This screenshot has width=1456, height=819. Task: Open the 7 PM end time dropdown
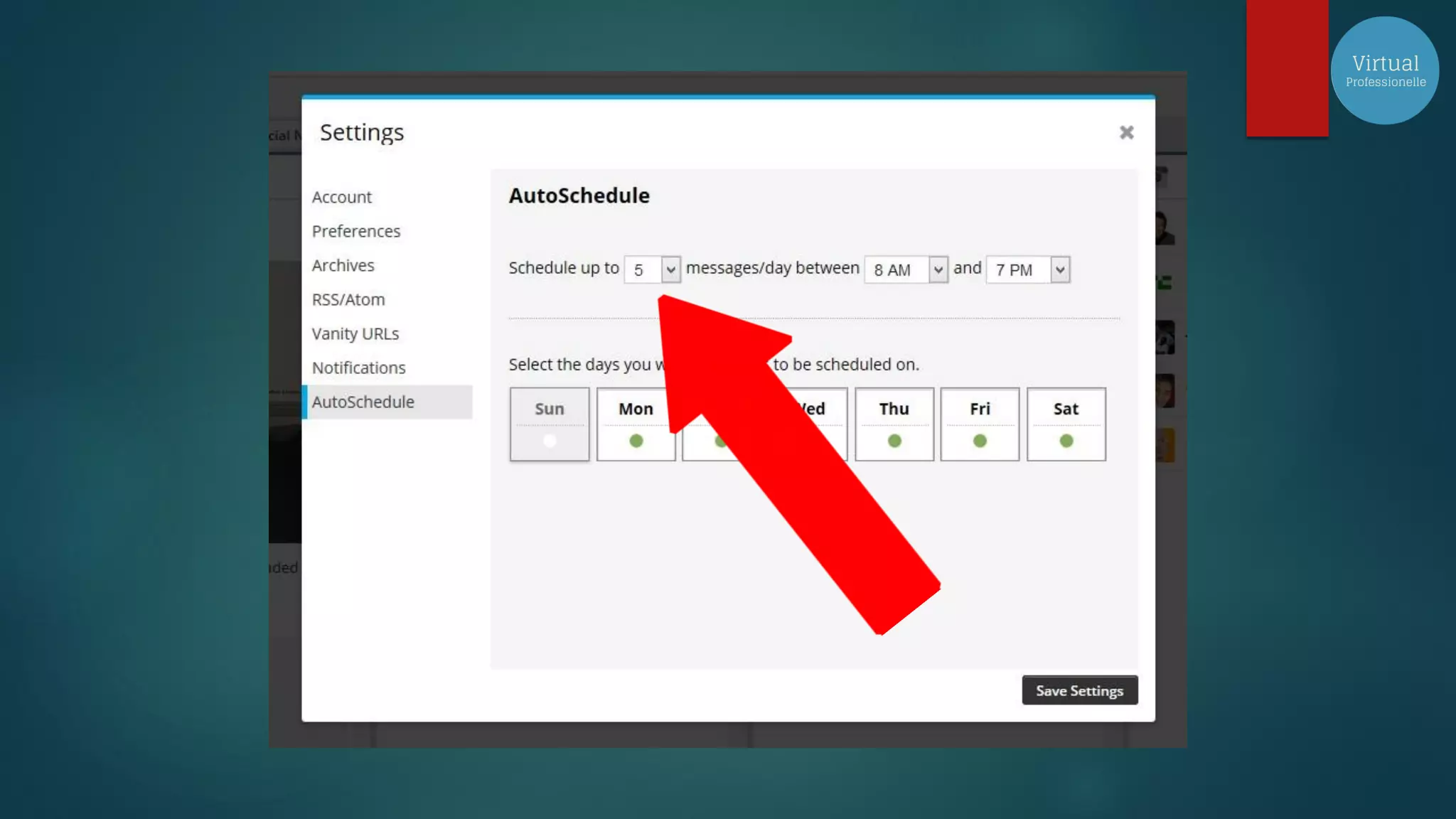1027,269
